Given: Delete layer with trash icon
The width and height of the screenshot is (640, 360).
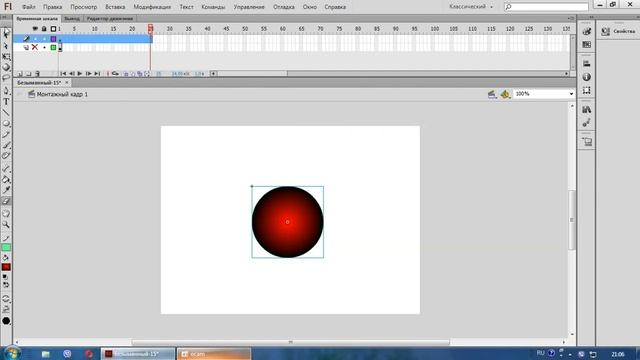Looking at the screenshot, I should point(37,74).
